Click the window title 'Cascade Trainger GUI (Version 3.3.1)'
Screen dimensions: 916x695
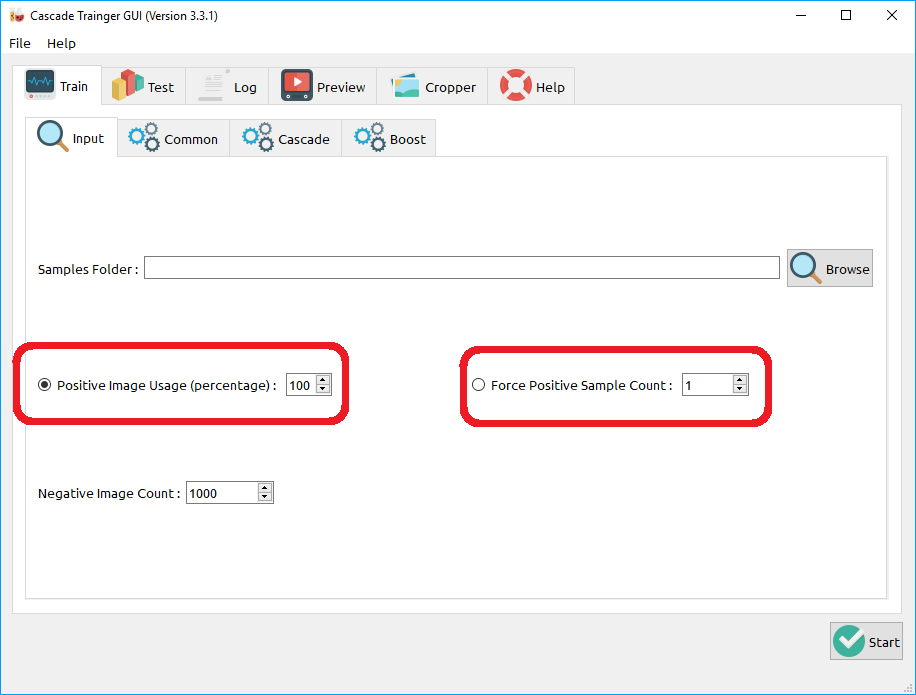(124, 16)
